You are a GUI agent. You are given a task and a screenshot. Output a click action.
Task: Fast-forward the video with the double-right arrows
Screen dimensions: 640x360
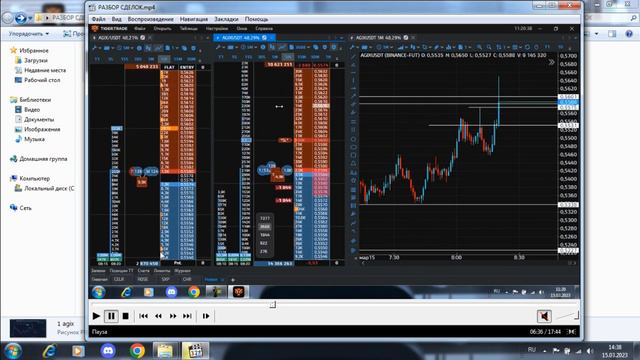point(173,316)
